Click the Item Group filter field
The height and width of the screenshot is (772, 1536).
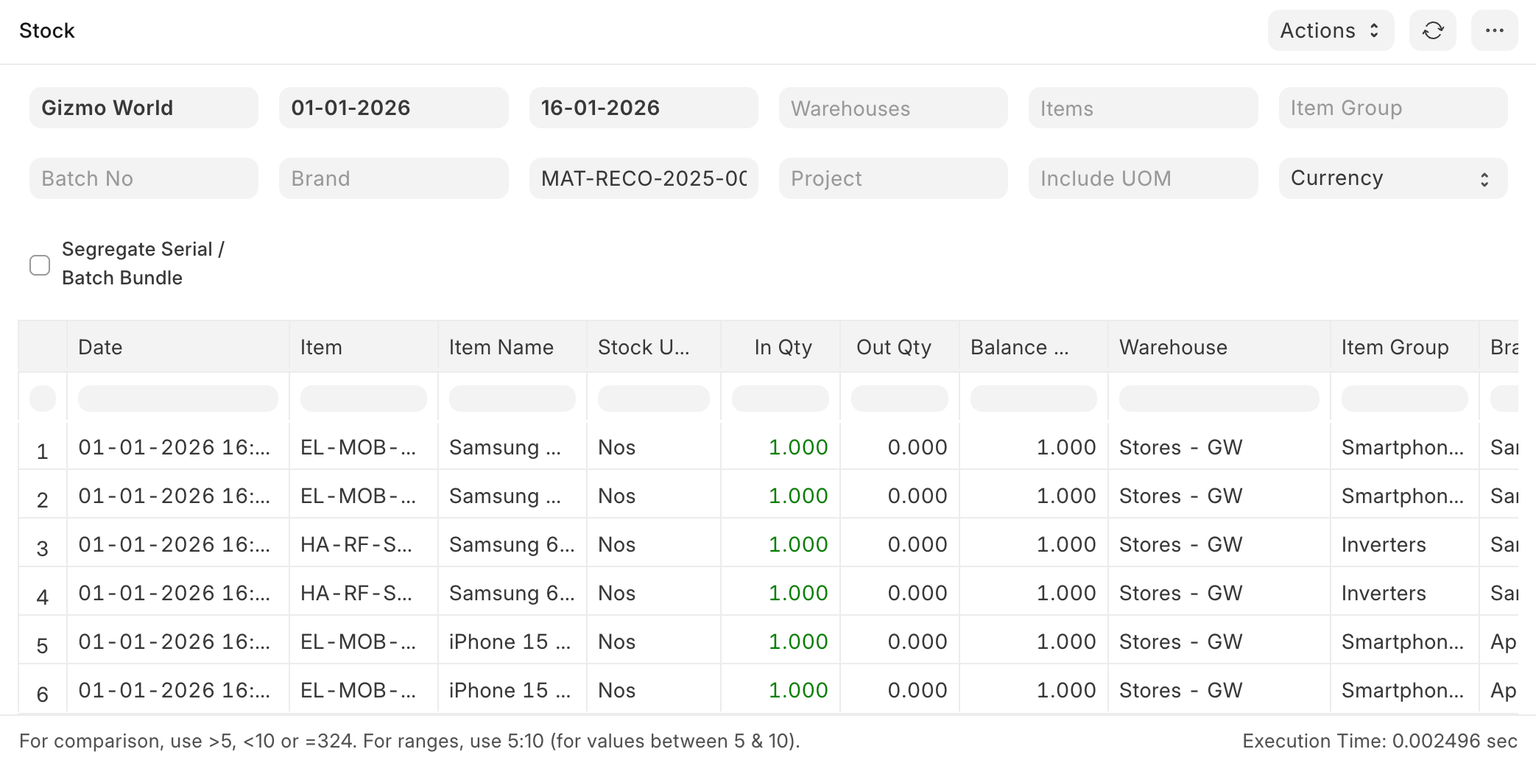1392,108
